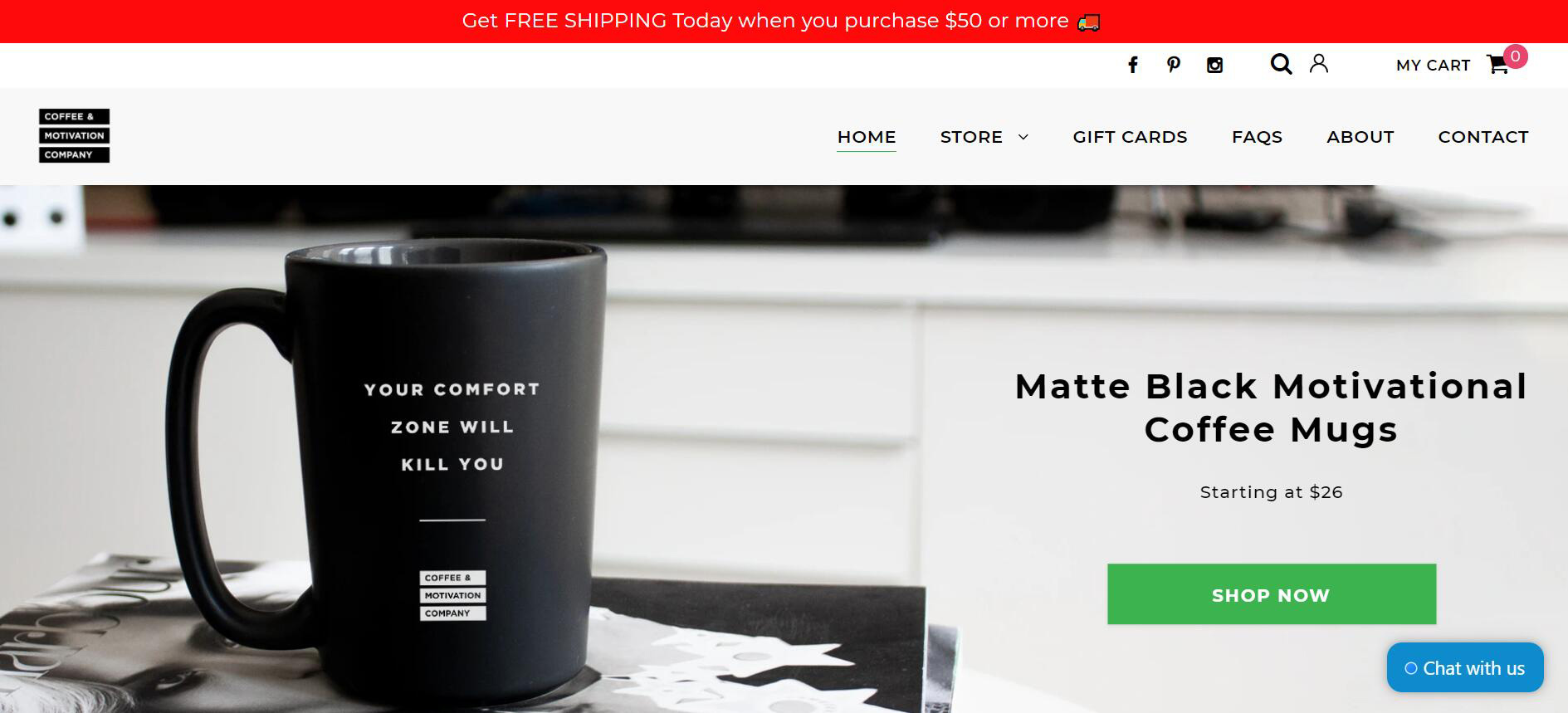1568x713 pixels.
Task: Open the Store navigation item
Action: pos(971,137)
